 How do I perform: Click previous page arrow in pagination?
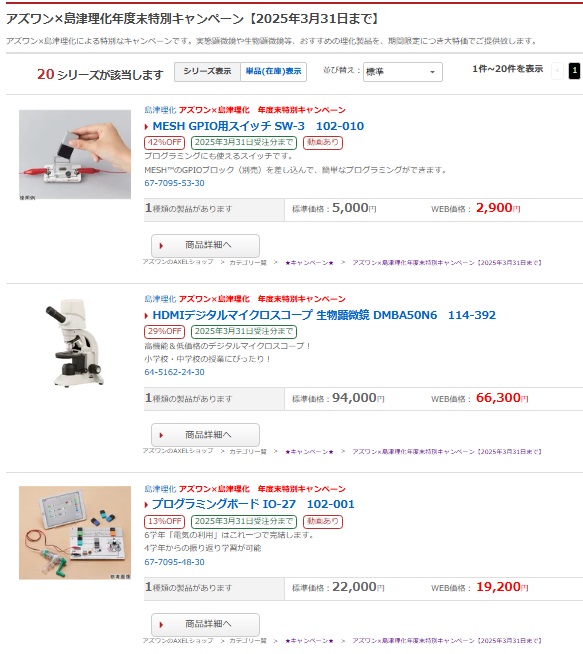557,71
